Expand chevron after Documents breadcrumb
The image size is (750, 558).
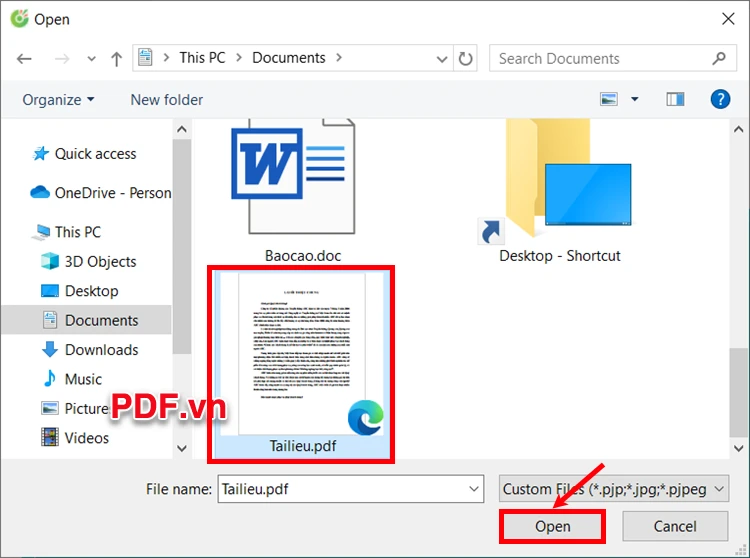339,58
